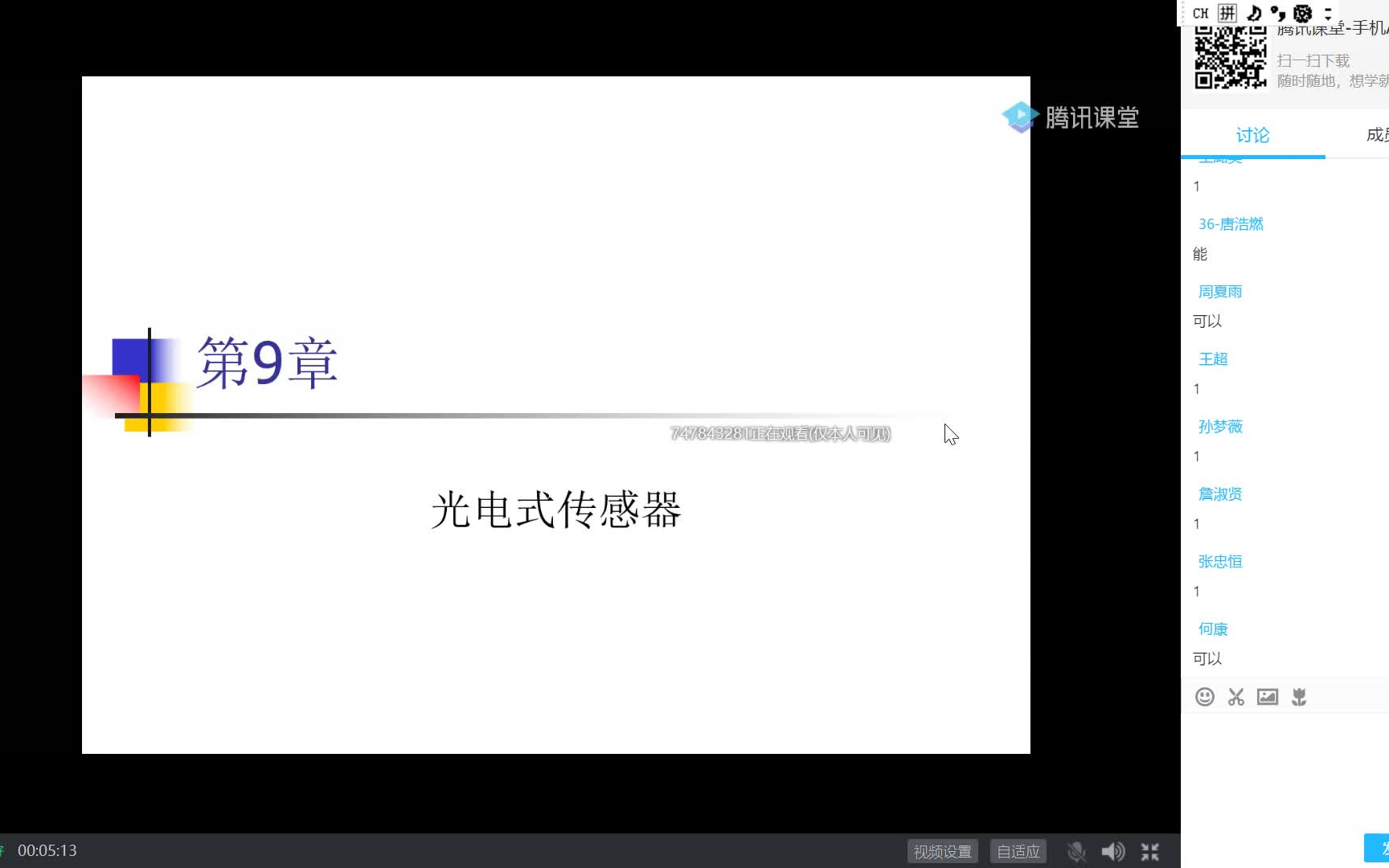Click the send image icon
Image resolution: width=1389 pixels, height=868 pixels.
(x=1267, y=697)
